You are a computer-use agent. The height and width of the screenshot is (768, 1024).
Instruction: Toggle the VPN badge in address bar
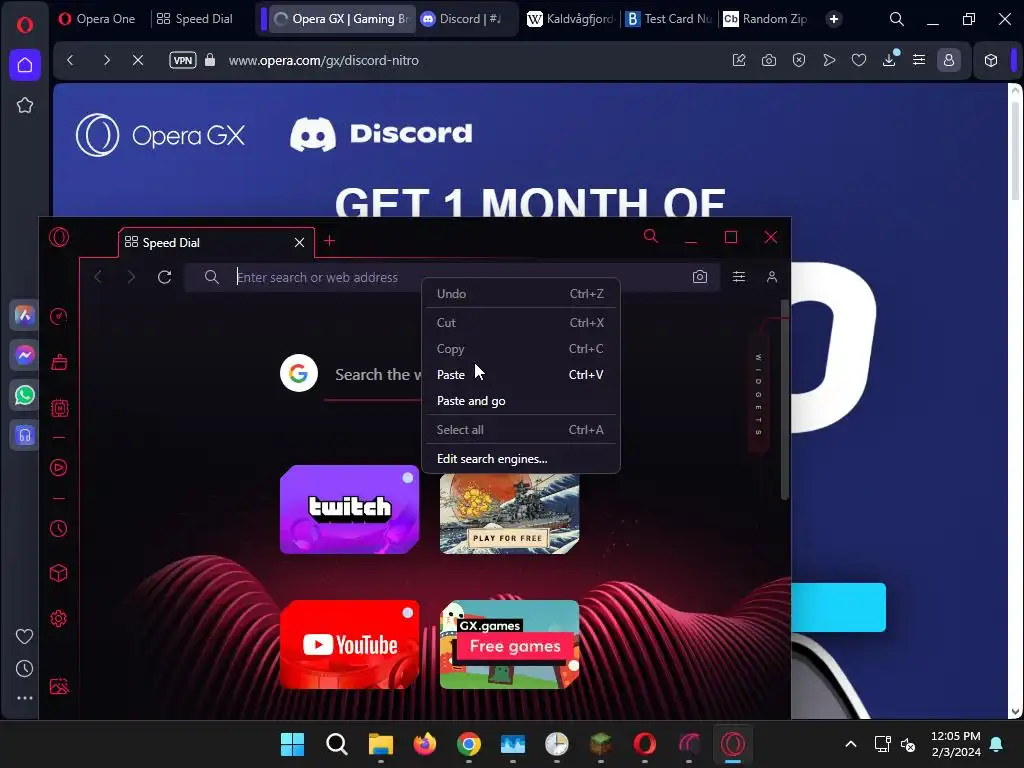(183, 60)
